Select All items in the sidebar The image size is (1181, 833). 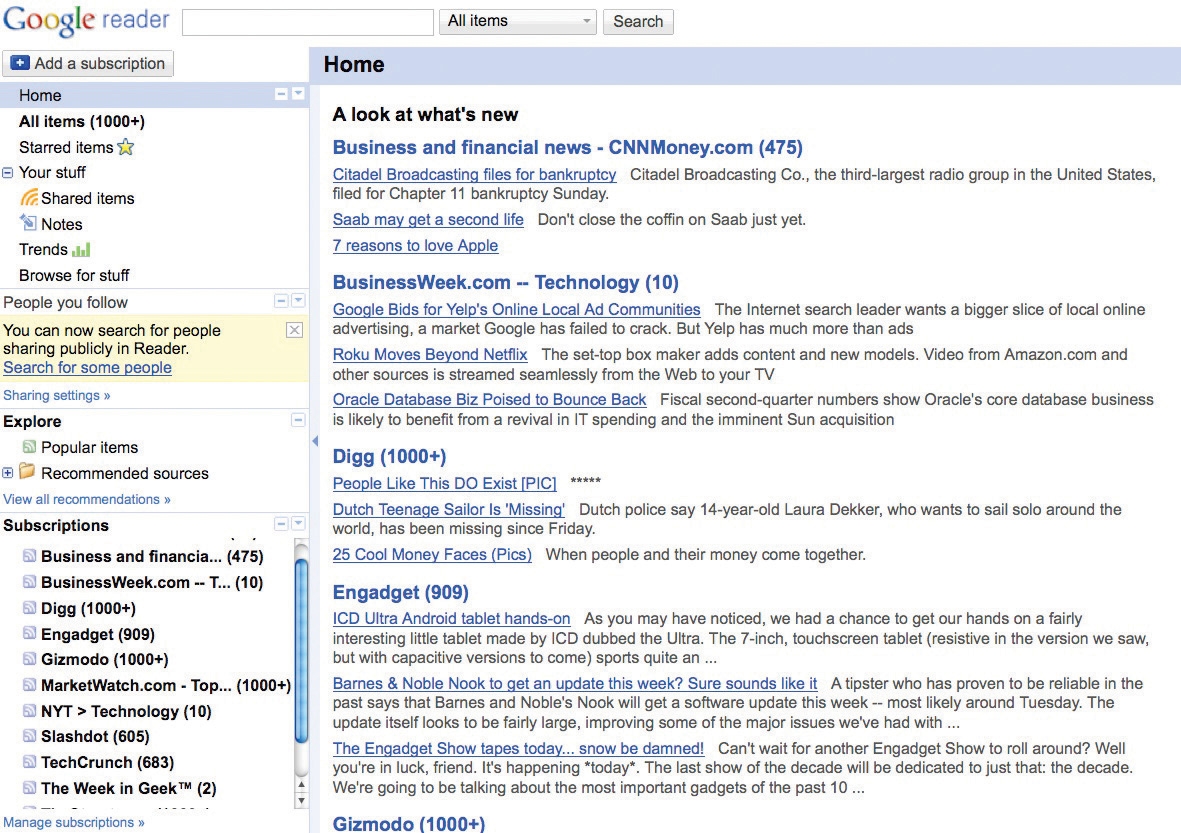pos(80,121)
